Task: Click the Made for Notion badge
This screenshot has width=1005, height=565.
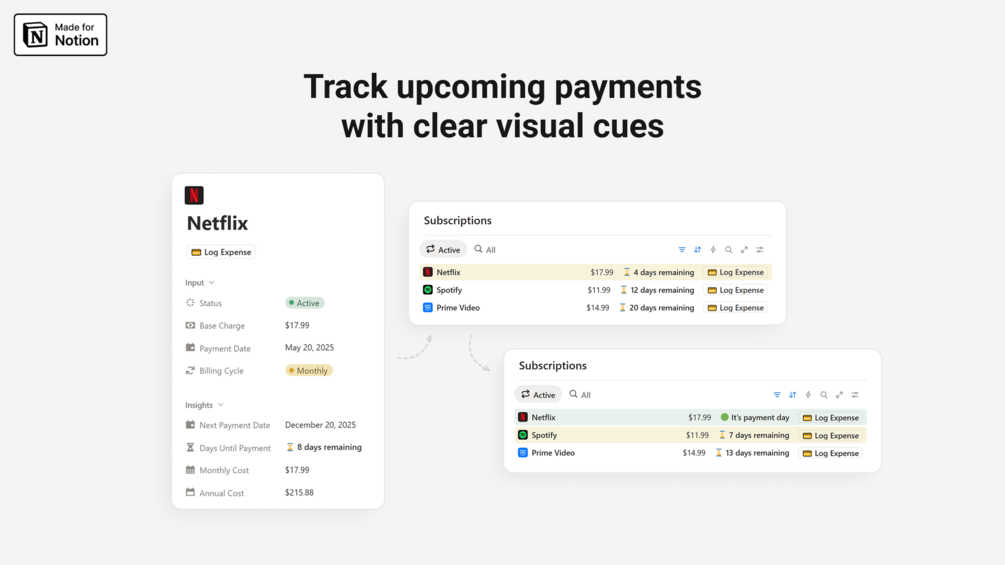Action: click(x=60, y=35)
